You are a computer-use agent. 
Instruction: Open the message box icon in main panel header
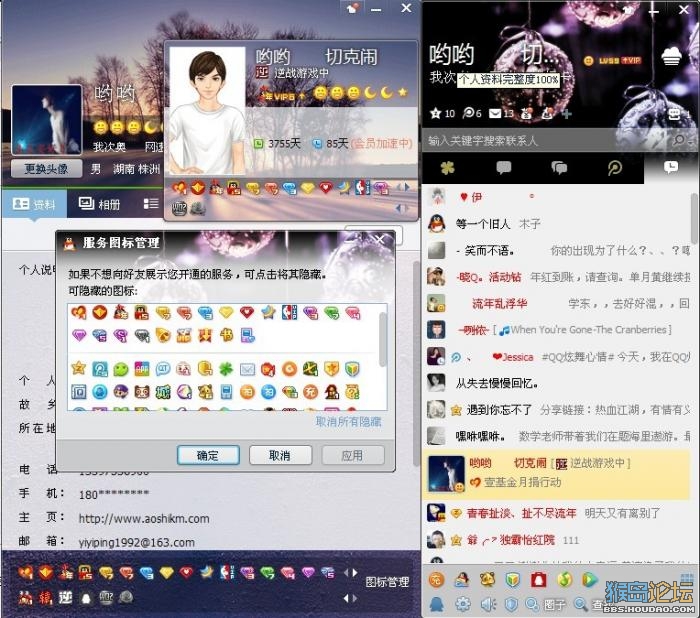675,114
